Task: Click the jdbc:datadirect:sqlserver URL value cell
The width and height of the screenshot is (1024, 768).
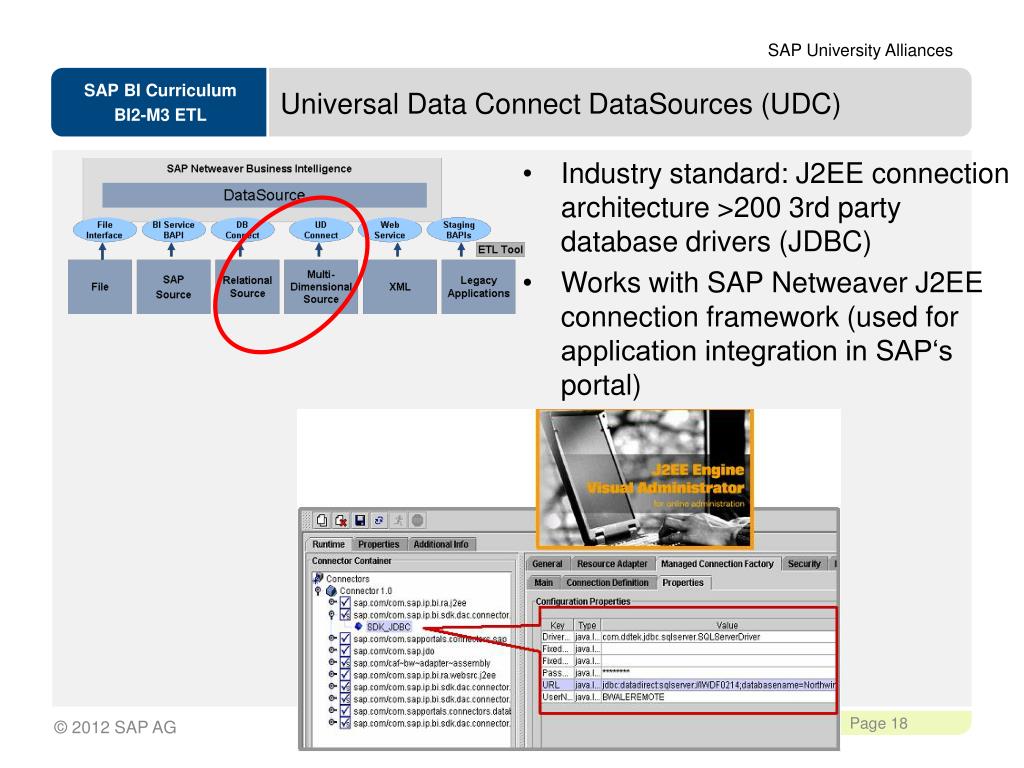Action: 718,685
